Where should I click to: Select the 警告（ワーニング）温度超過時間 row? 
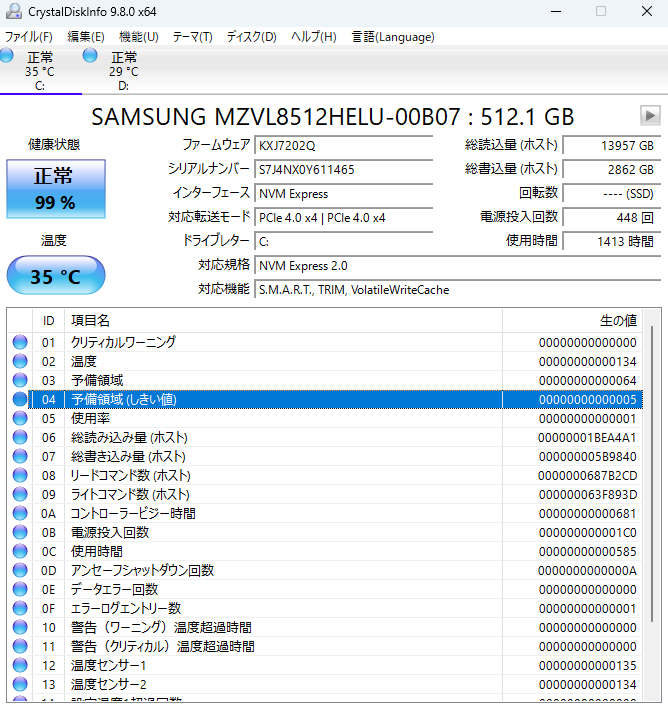(x=325, y=627)
